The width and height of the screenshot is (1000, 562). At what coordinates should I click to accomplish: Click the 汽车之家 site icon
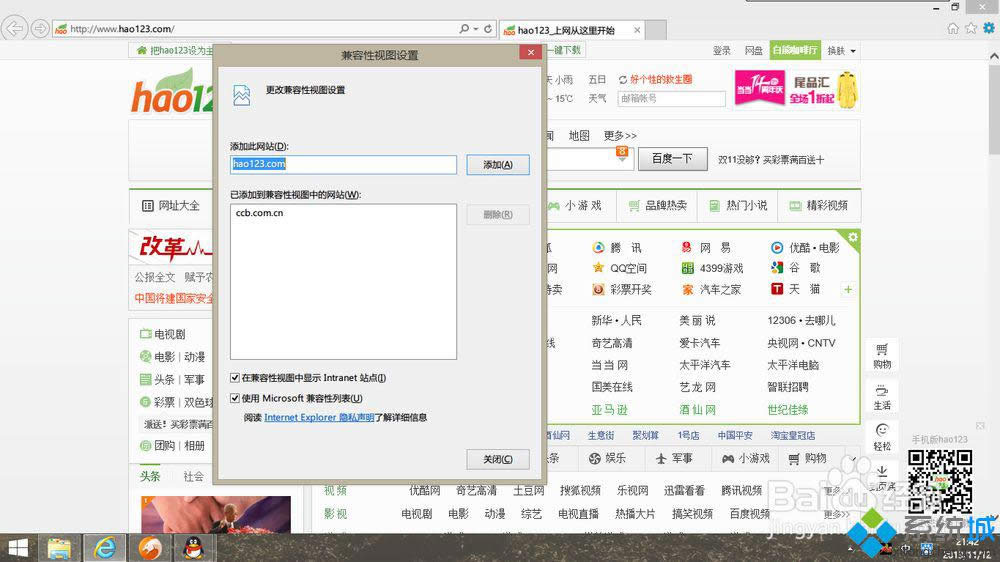click(x=687, y=290)
